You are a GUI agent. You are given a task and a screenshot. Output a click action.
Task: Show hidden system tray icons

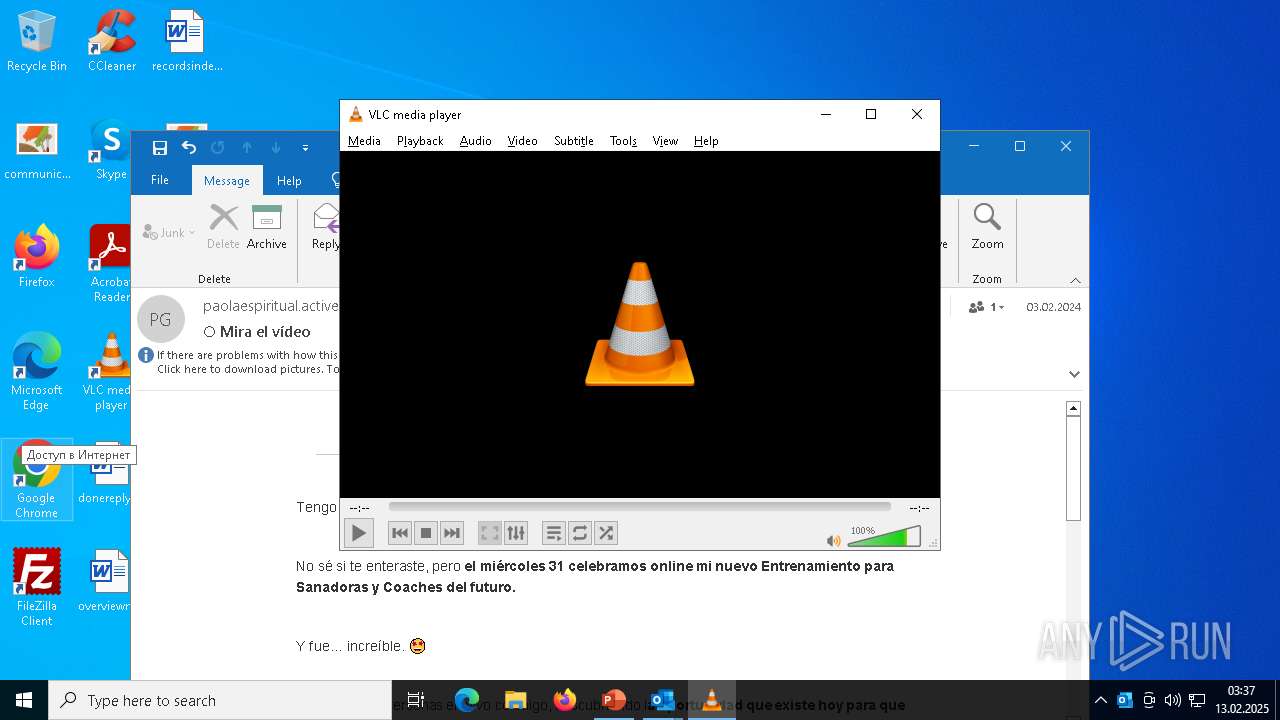click(x=1101, y=700)
